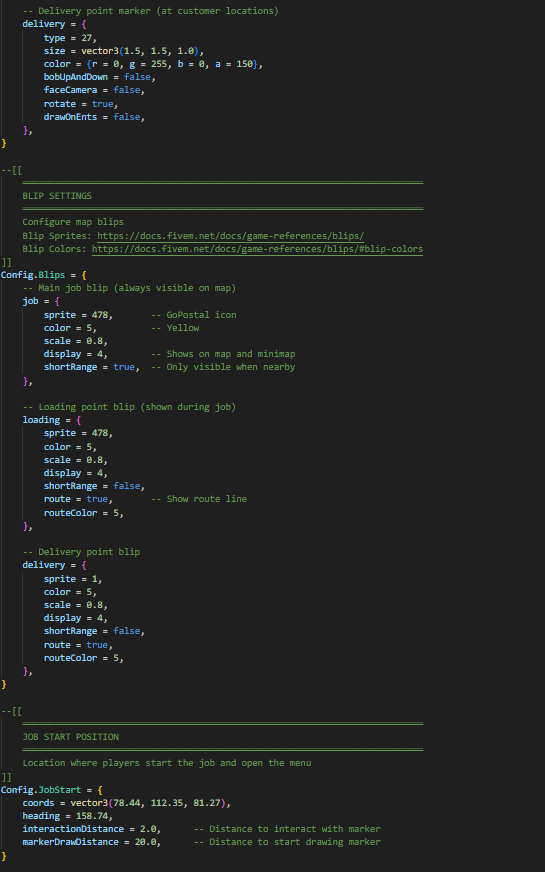The width and height of the screenshot is (545, 872).
Task: Click the 'heading = 158.74' line
Action: point(67,816)
